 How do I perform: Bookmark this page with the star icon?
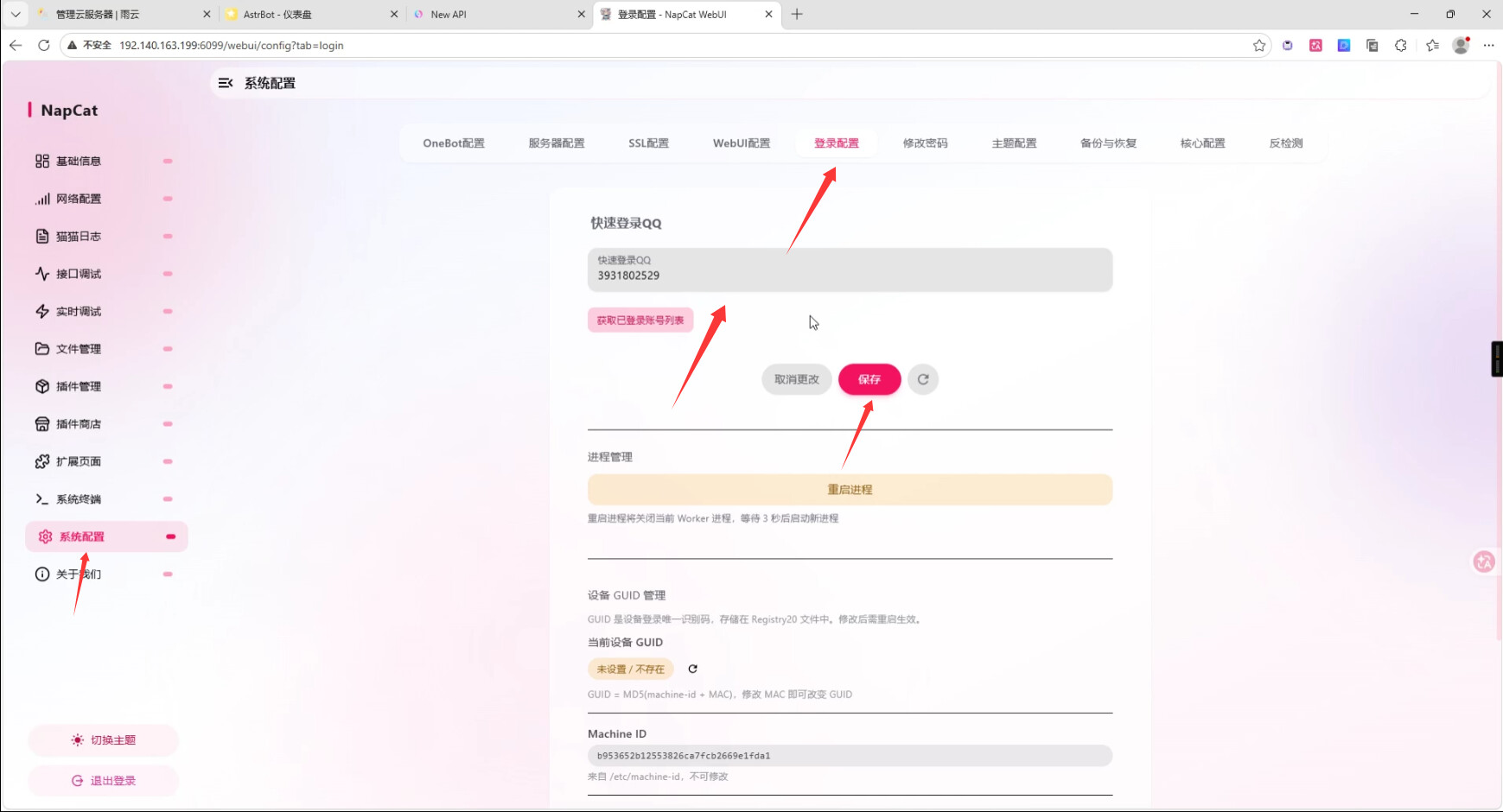click(x=1259, y=46)
